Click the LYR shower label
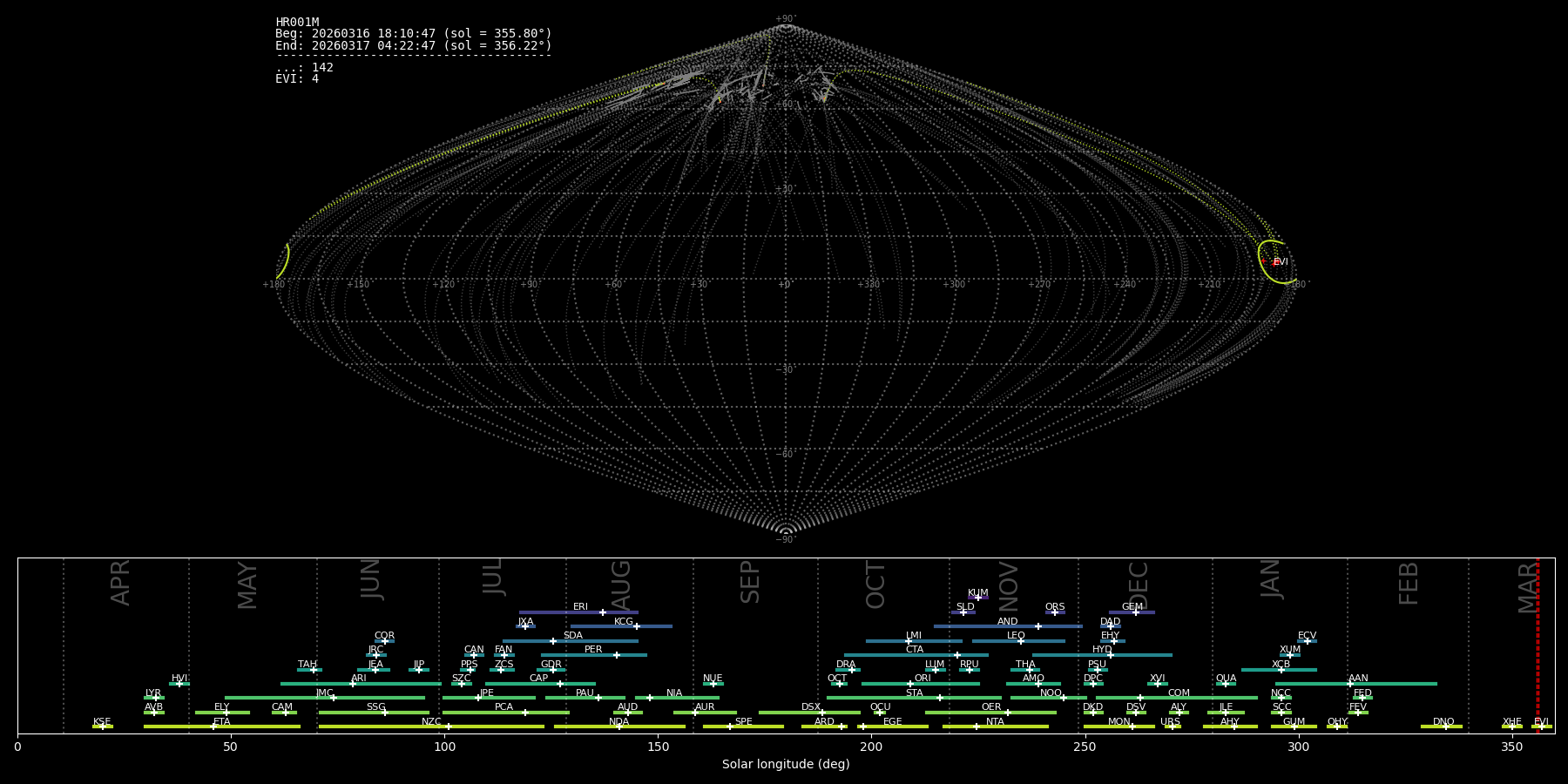This screenshot has width=1568, height=784. tap(153, 693)
